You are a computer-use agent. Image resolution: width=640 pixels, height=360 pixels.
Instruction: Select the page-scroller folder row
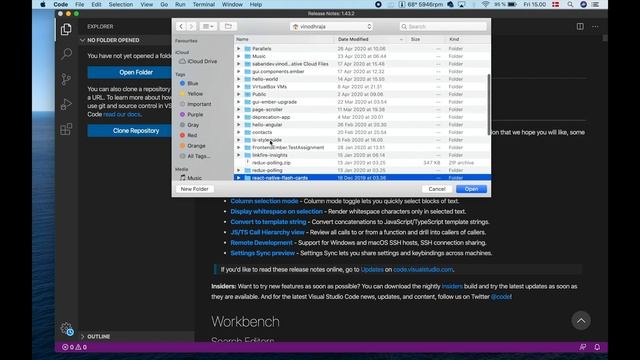pos(362,109)
